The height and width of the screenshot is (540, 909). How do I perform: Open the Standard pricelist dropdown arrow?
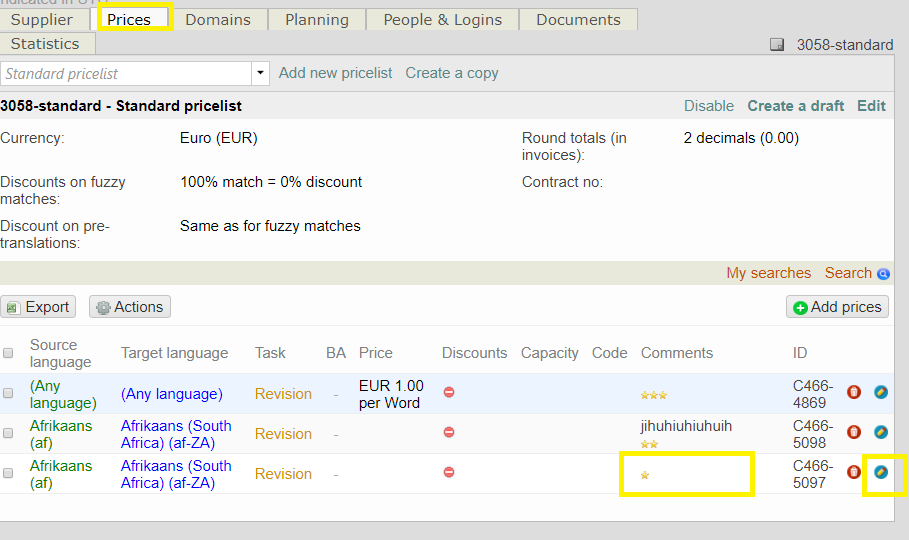pyautogui.click(x=261, y=74)
